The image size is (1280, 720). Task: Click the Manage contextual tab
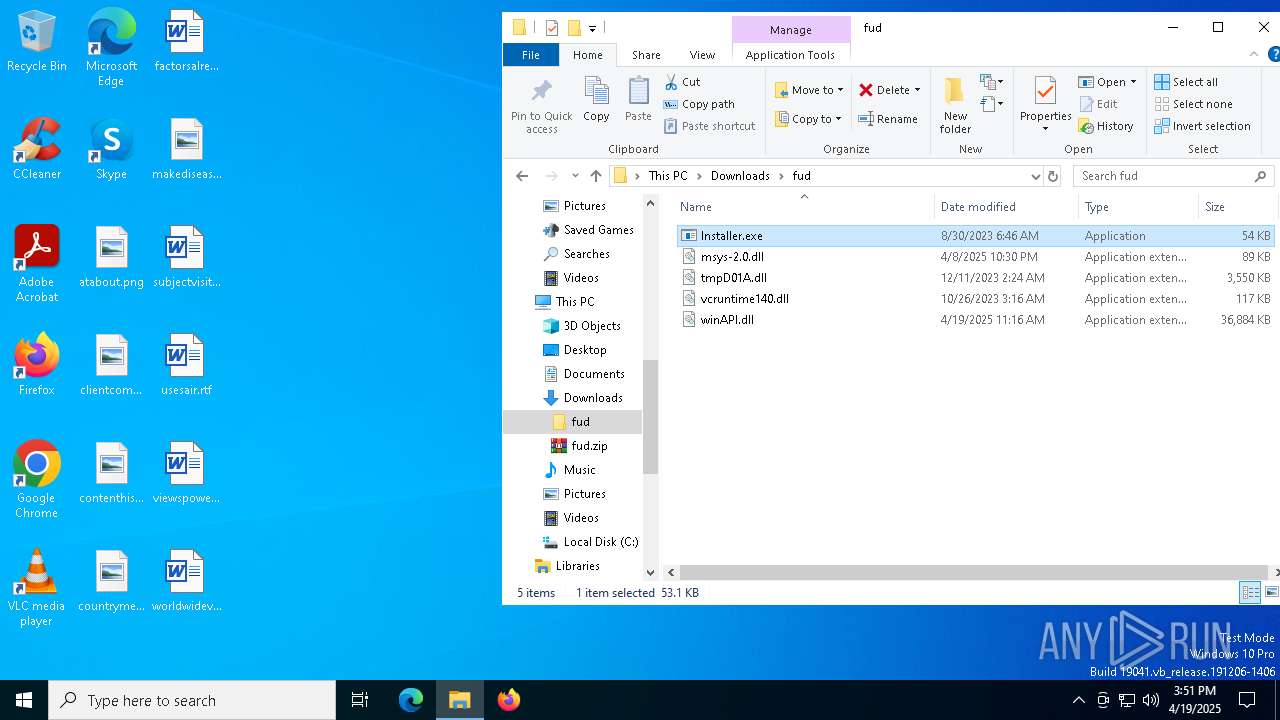point(790,30)
